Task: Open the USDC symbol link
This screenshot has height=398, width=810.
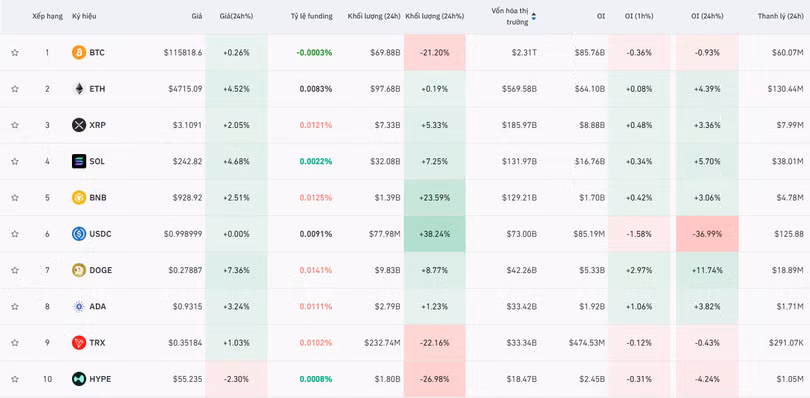Action: [100, 234]
